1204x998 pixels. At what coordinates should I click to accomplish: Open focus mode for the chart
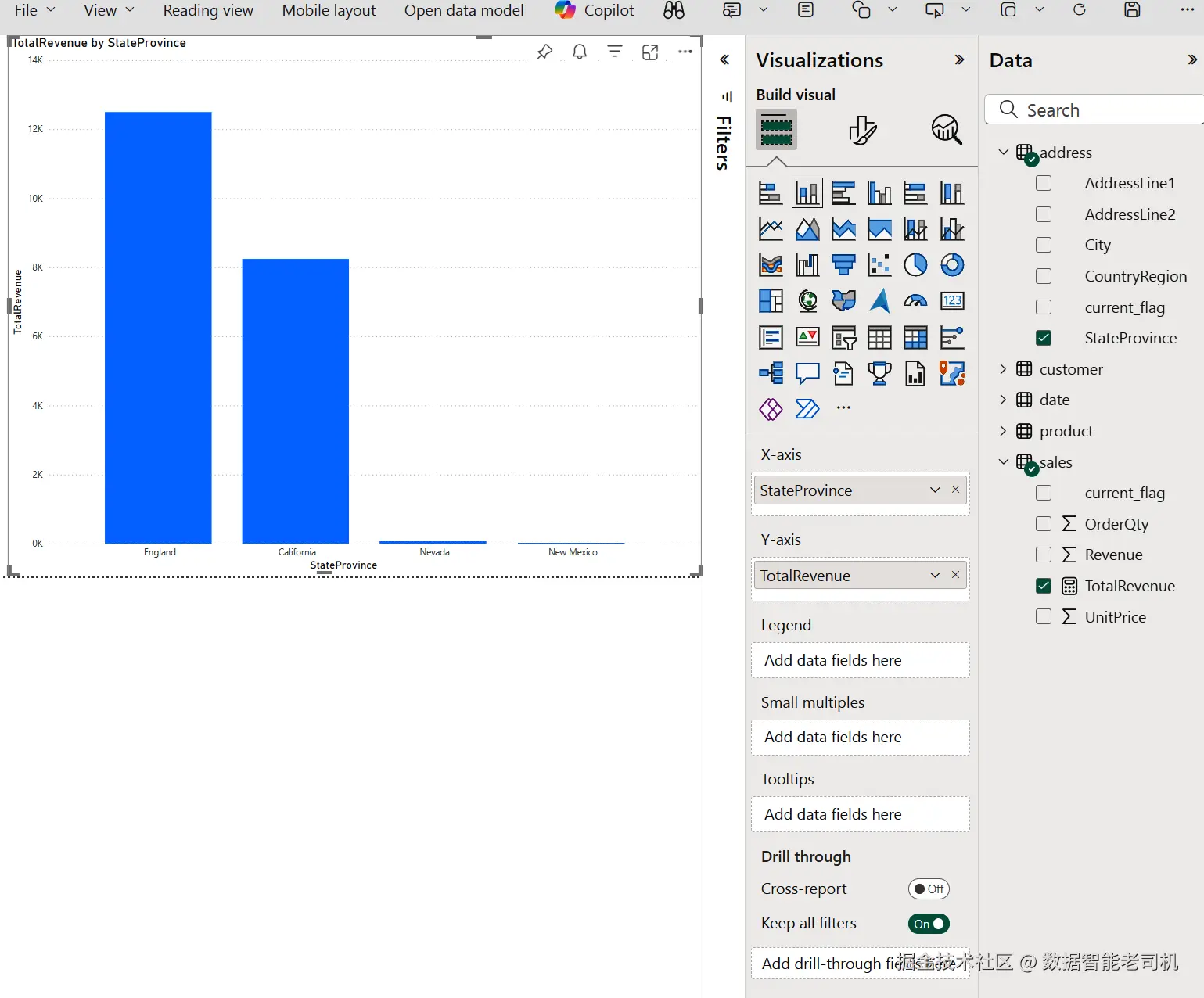(x=650, y=52)
